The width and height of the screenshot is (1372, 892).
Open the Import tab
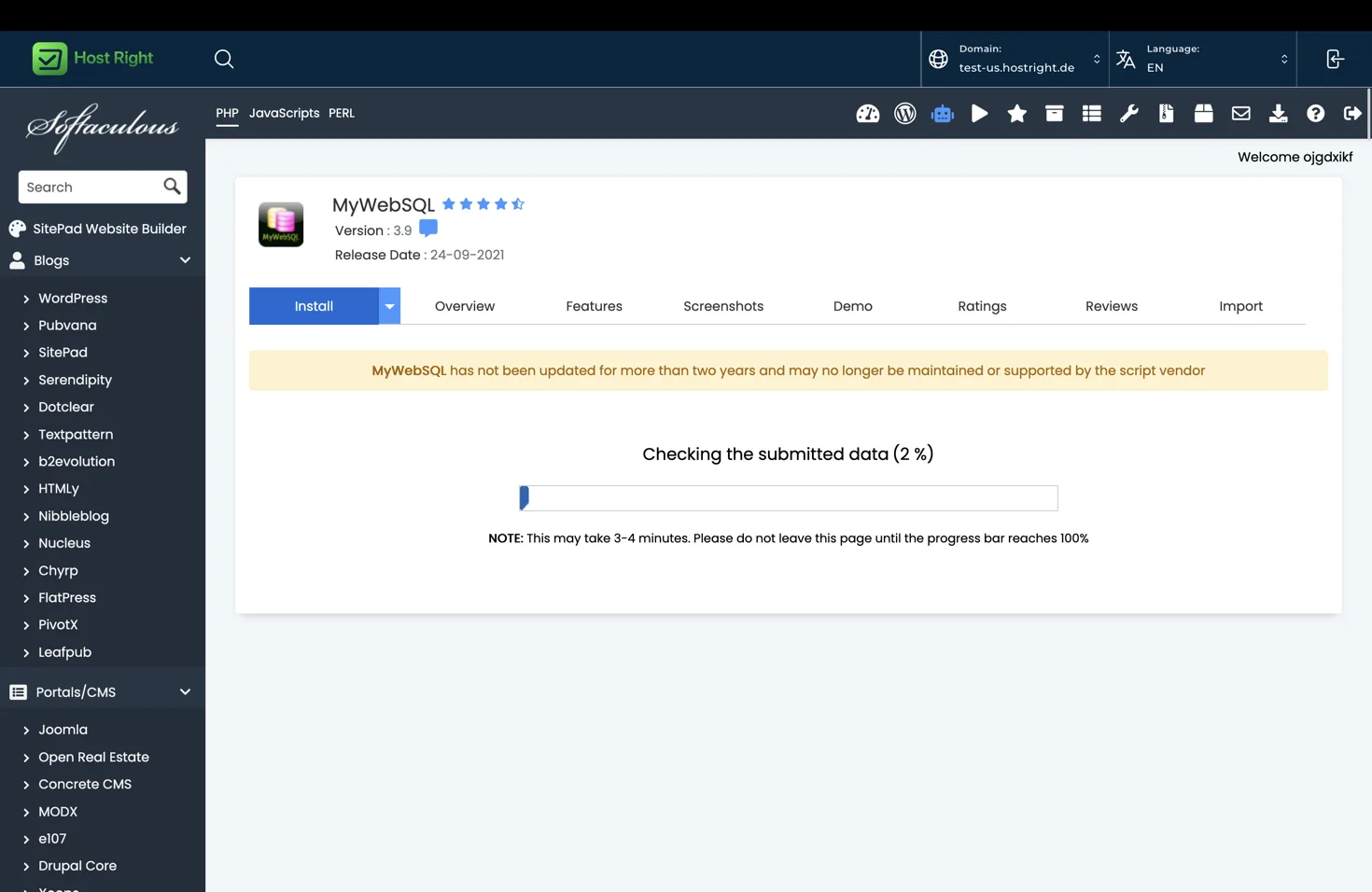pyautogui.click(x=1240, y=306)
